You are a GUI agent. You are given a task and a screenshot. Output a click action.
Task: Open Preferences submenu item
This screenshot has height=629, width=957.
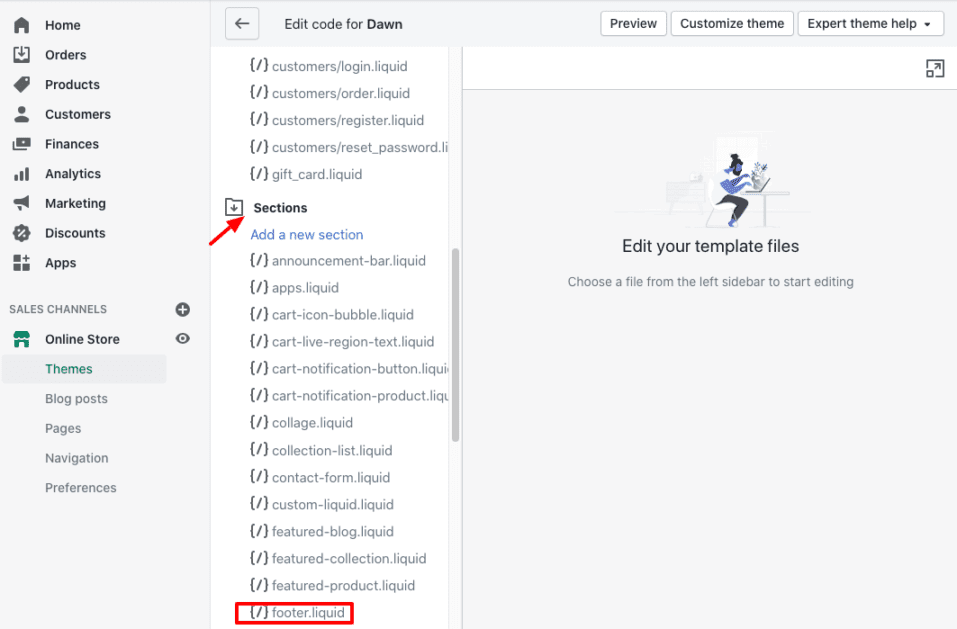point(81,487)
